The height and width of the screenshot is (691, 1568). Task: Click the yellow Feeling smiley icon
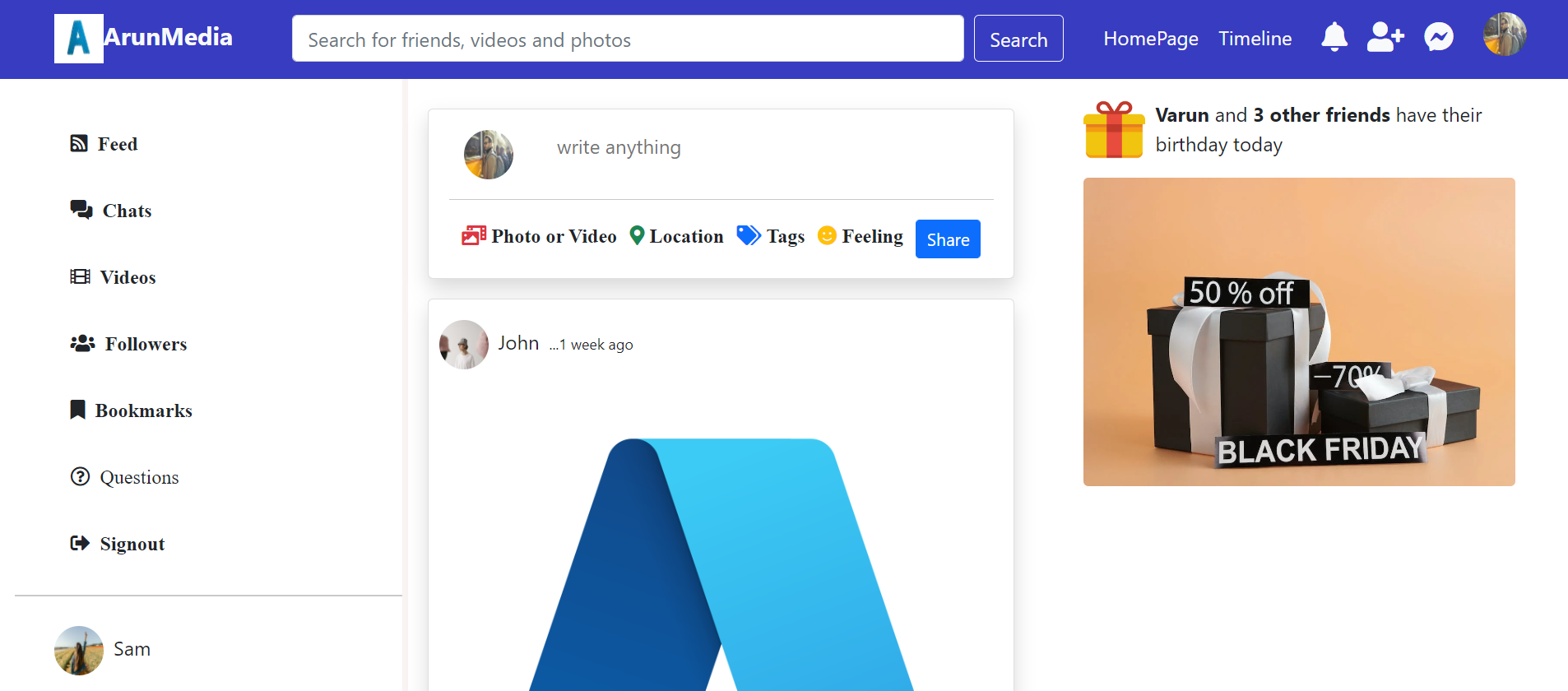[x=827, y=235]
